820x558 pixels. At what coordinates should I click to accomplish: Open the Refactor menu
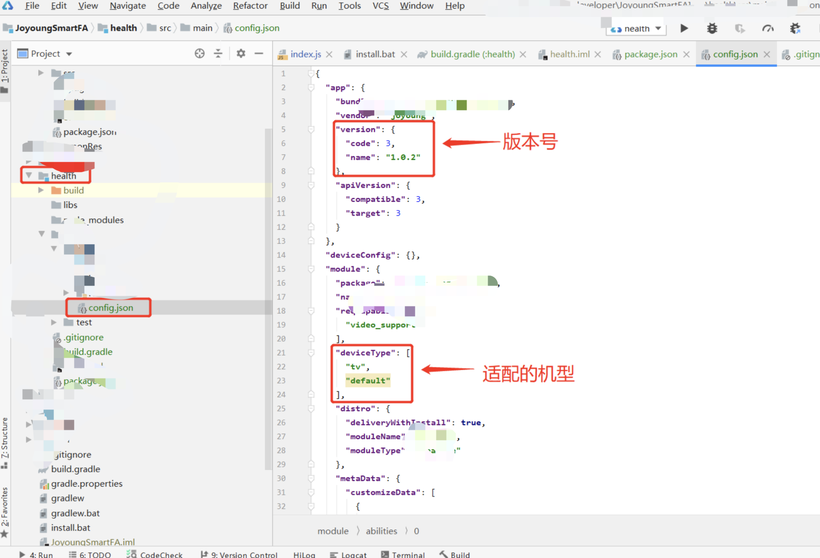[x=250, y=6]
